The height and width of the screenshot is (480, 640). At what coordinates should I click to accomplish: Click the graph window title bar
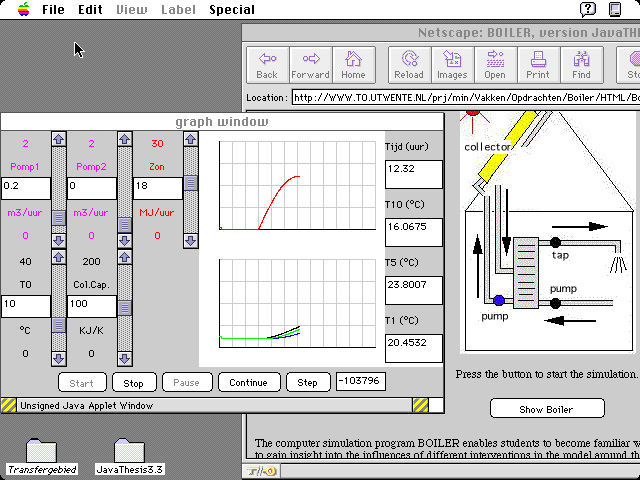pos(222,122)
